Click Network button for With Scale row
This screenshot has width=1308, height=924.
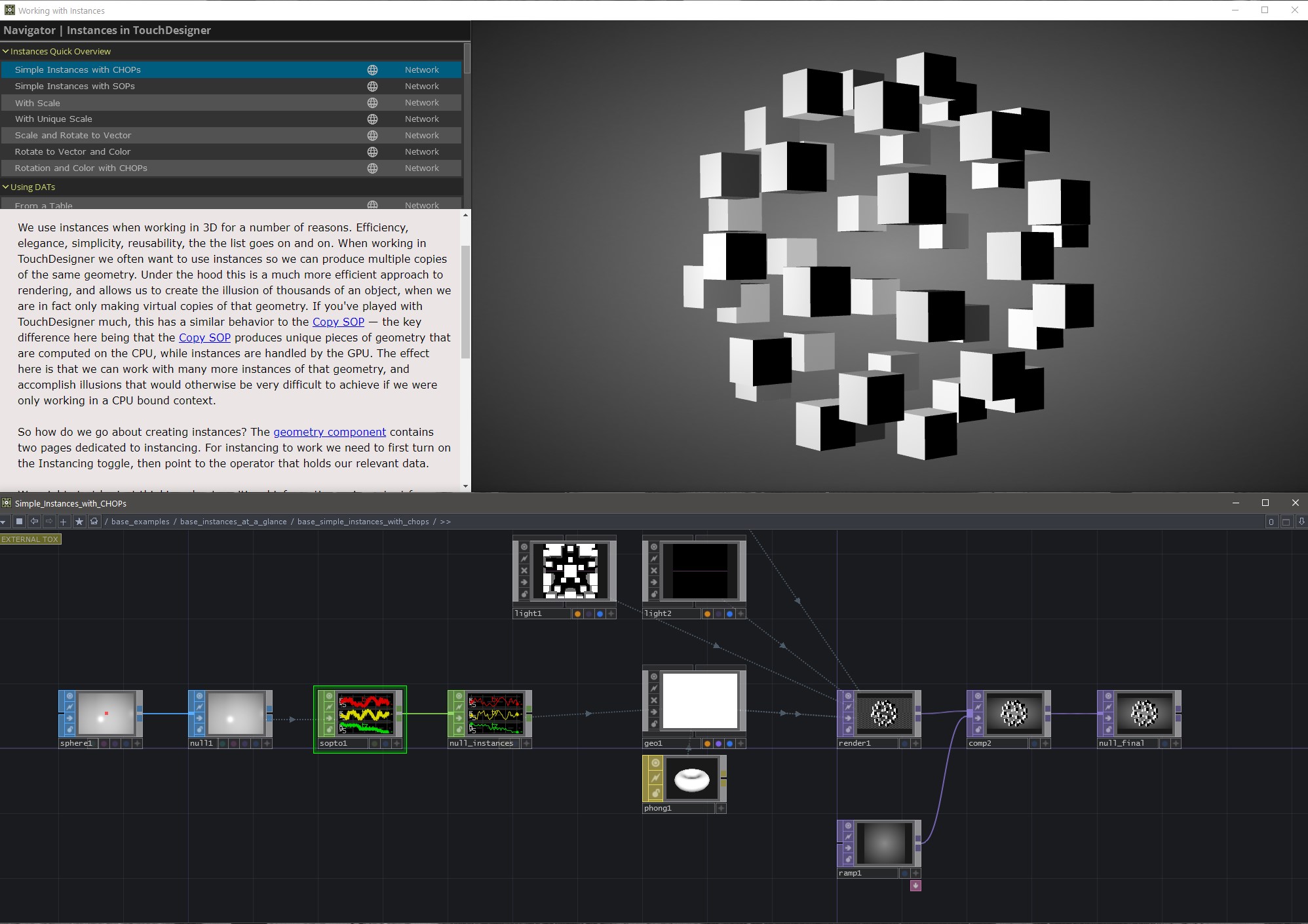tap(422, 102)
